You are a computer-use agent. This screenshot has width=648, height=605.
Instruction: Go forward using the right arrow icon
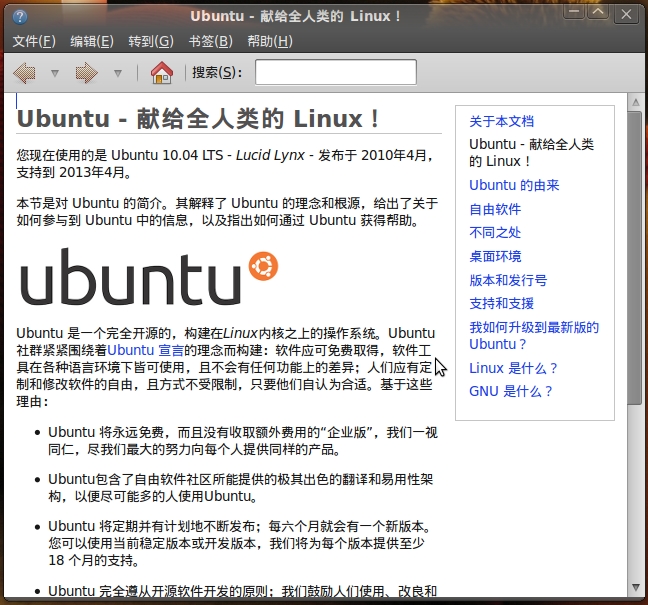[86, 73]
